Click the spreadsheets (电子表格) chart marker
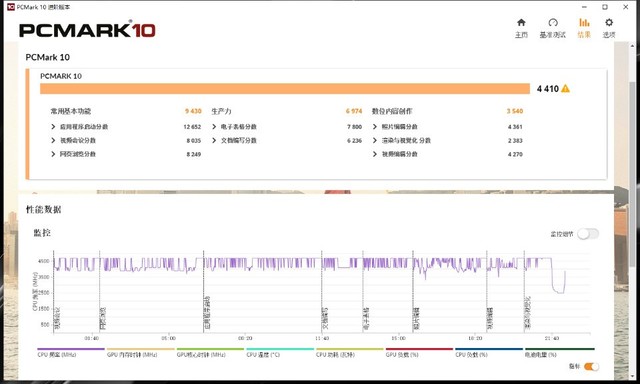The image size is (640, 384). (x=366, y=318)
